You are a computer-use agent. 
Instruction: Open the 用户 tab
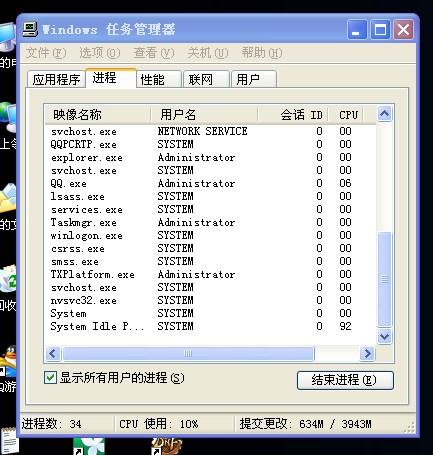coord(253,80)
